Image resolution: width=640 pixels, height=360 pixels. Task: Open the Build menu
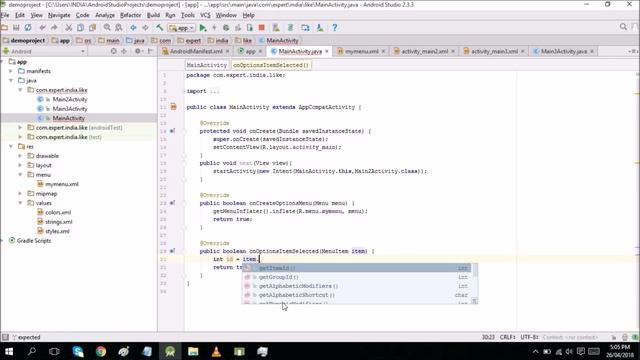tap(153, 15)
